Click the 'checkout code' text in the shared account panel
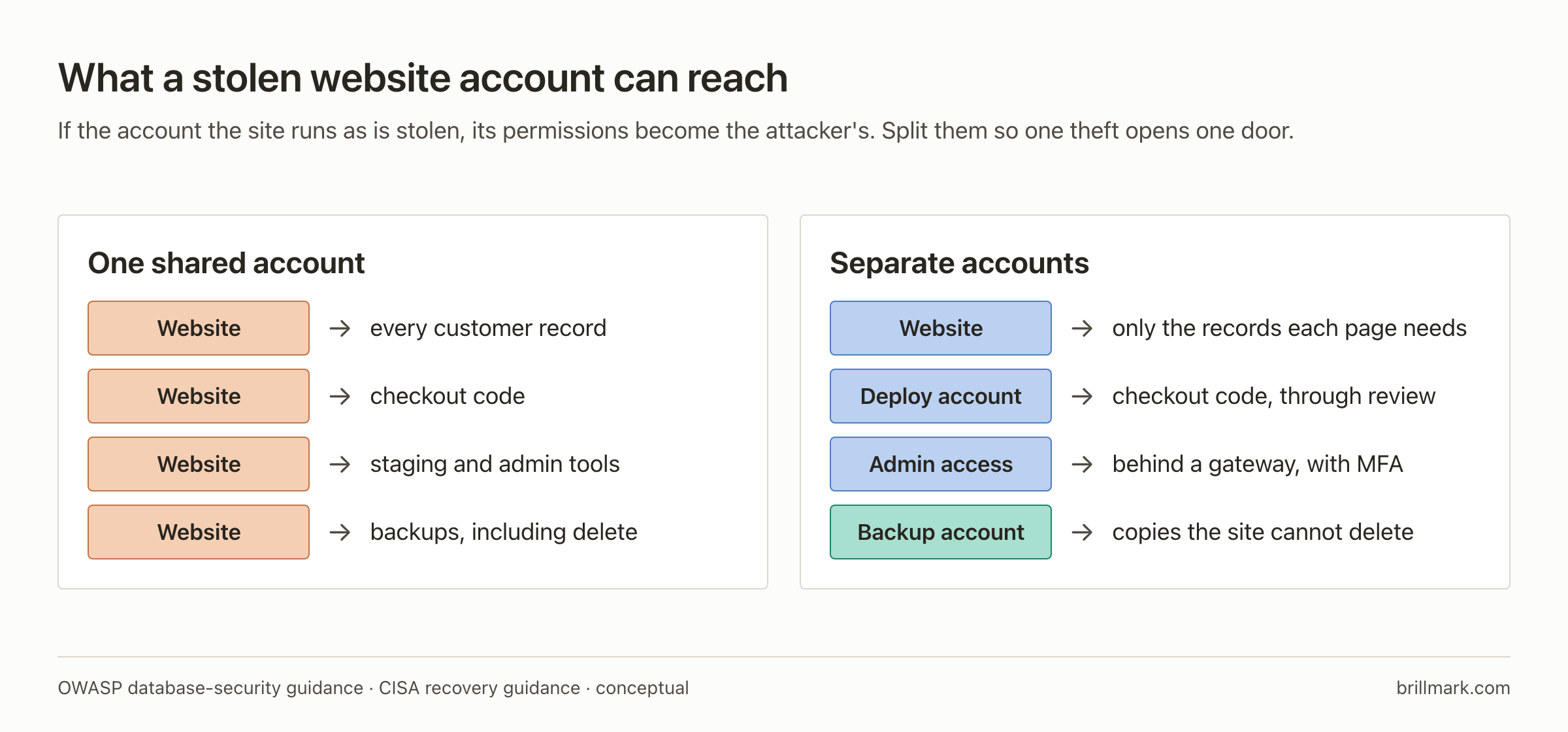The image size is (1568, 732). pyautogui.click(x=448, y=396)
